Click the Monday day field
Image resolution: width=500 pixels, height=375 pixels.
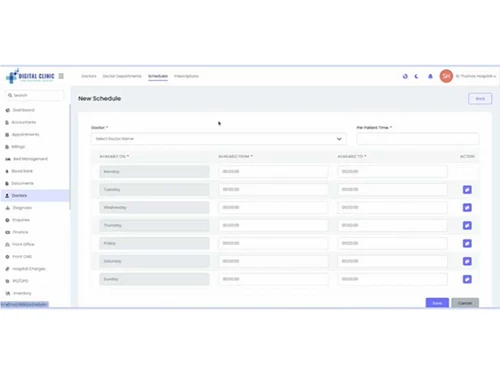pos(154,172)
